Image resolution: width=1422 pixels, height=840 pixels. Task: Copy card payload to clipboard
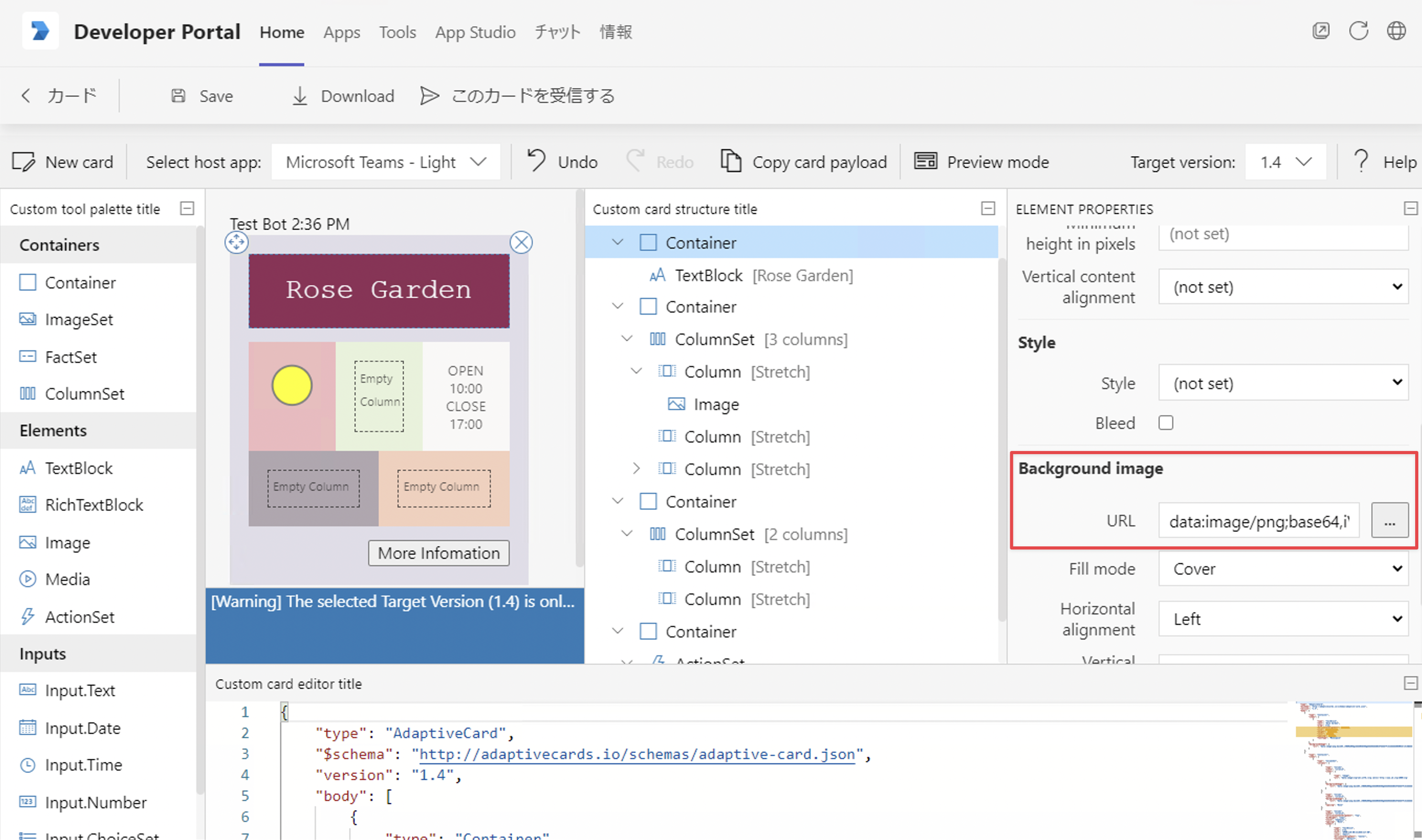(x=803, y=162)
